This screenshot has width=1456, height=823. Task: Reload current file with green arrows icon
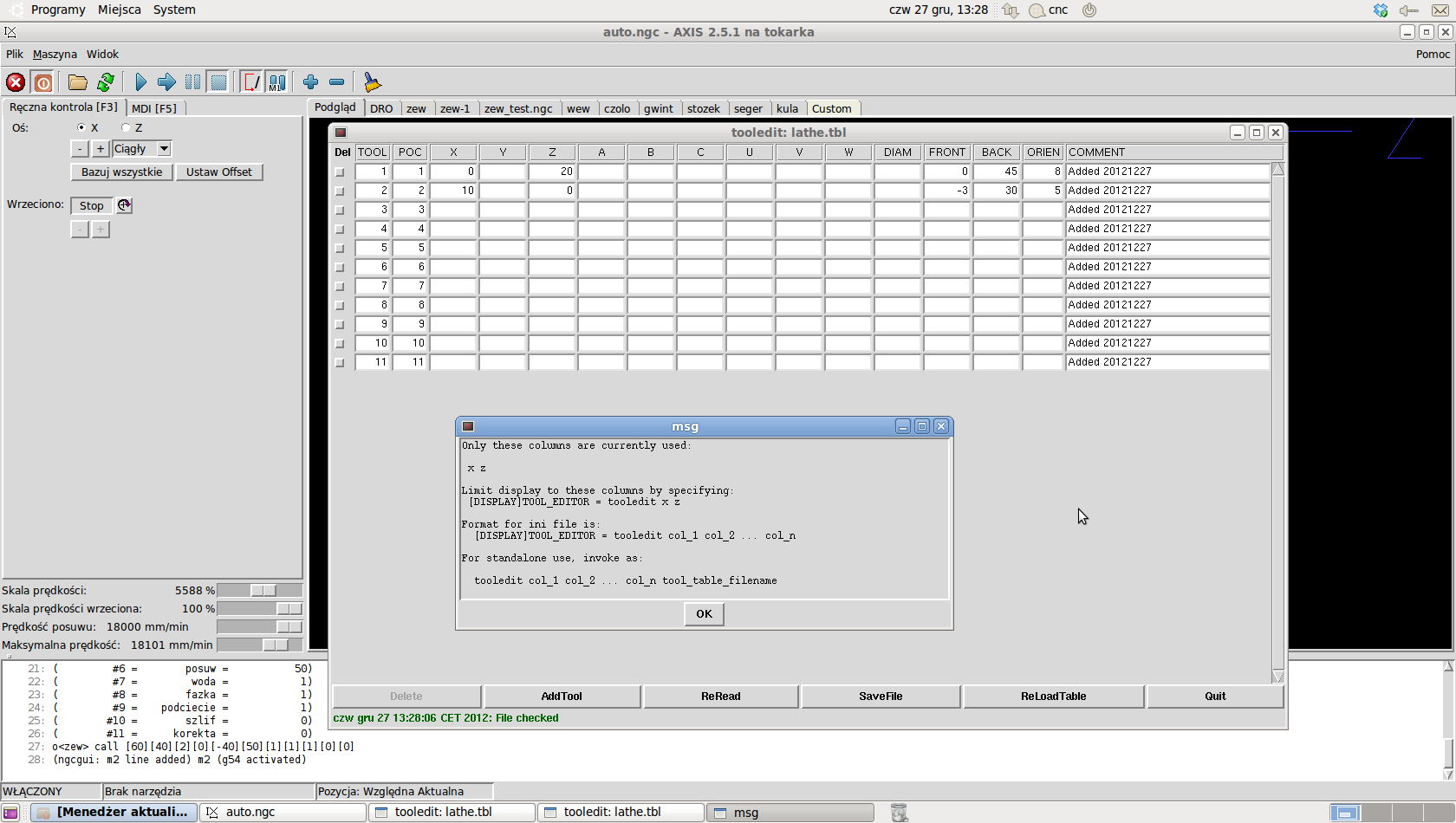click(106, 82)
